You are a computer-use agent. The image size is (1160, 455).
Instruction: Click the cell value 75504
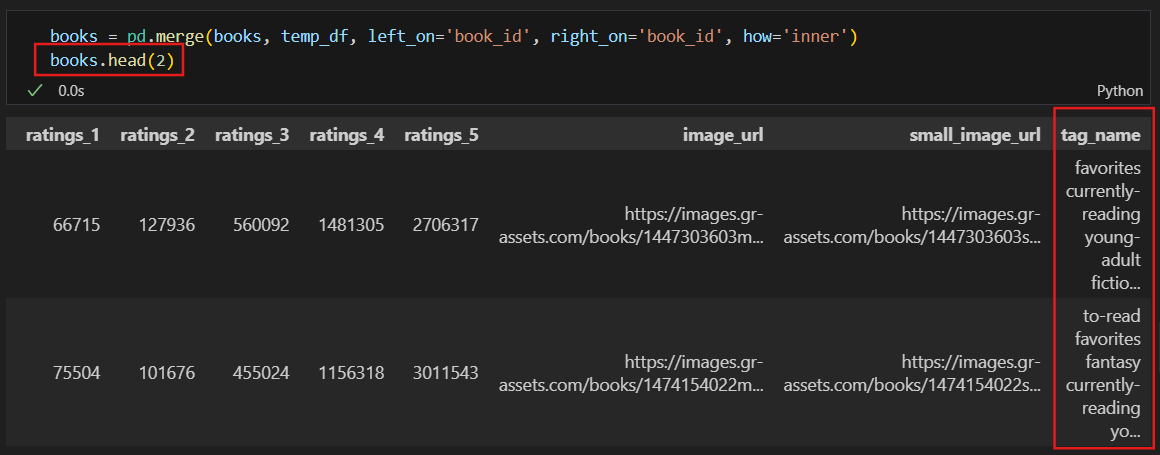76,373
